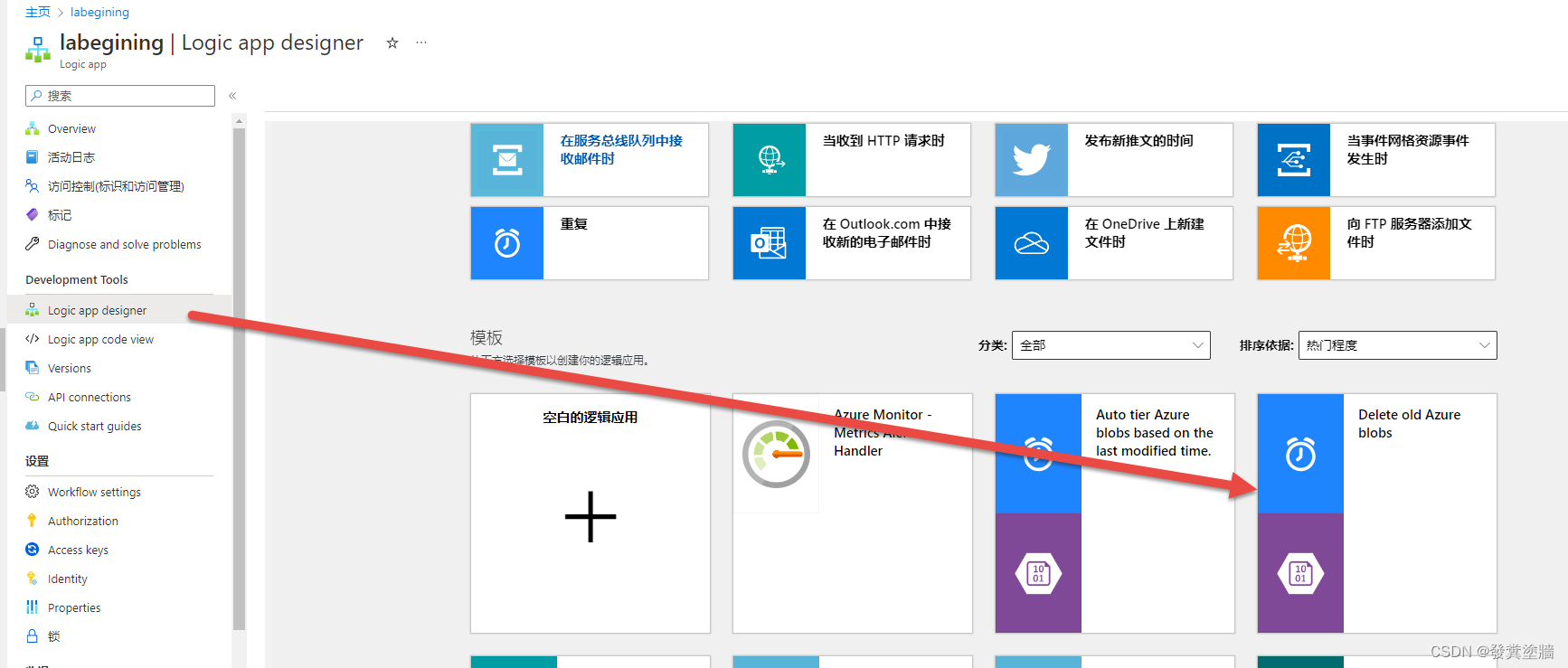1568x668 pixels.
Task: Click the Twitter bird trigger icon
Action: tap(1032, 160)
